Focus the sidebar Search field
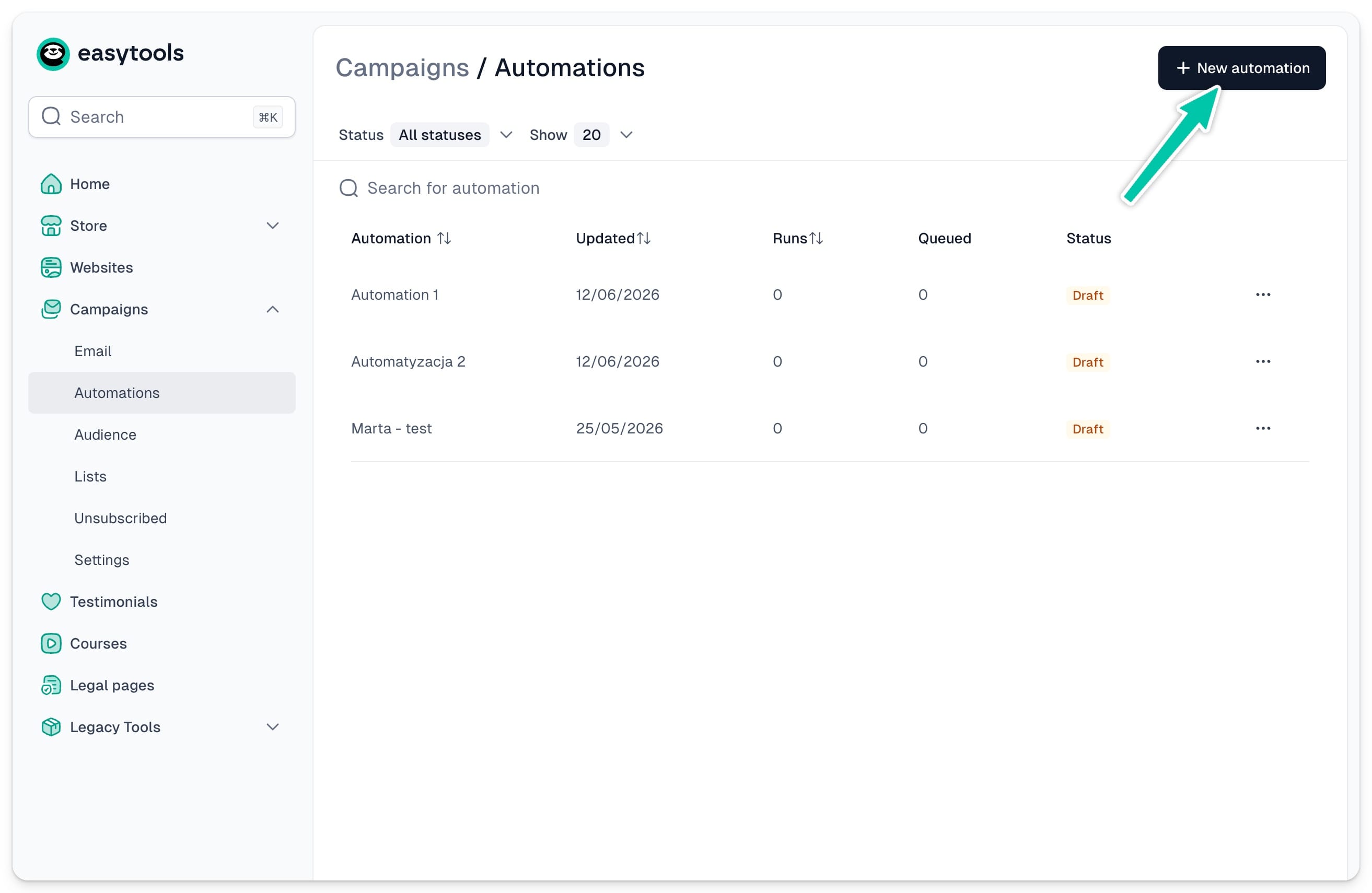The height and width of the screenshot is (893, 1372). coord(162,117)
